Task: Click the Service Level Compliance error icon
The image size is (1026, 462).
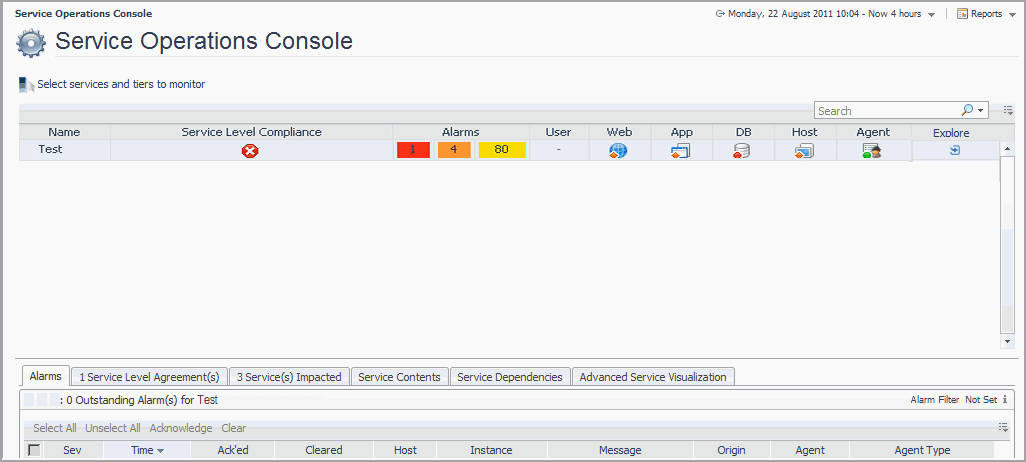Action: tap(251, 150)
